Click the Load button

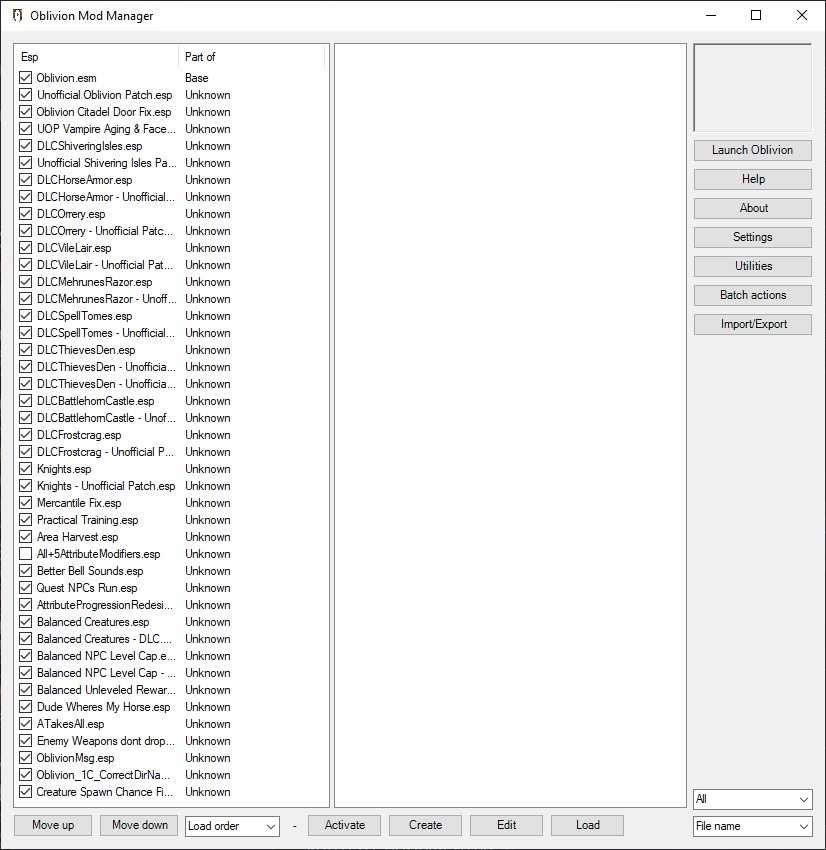588,825
